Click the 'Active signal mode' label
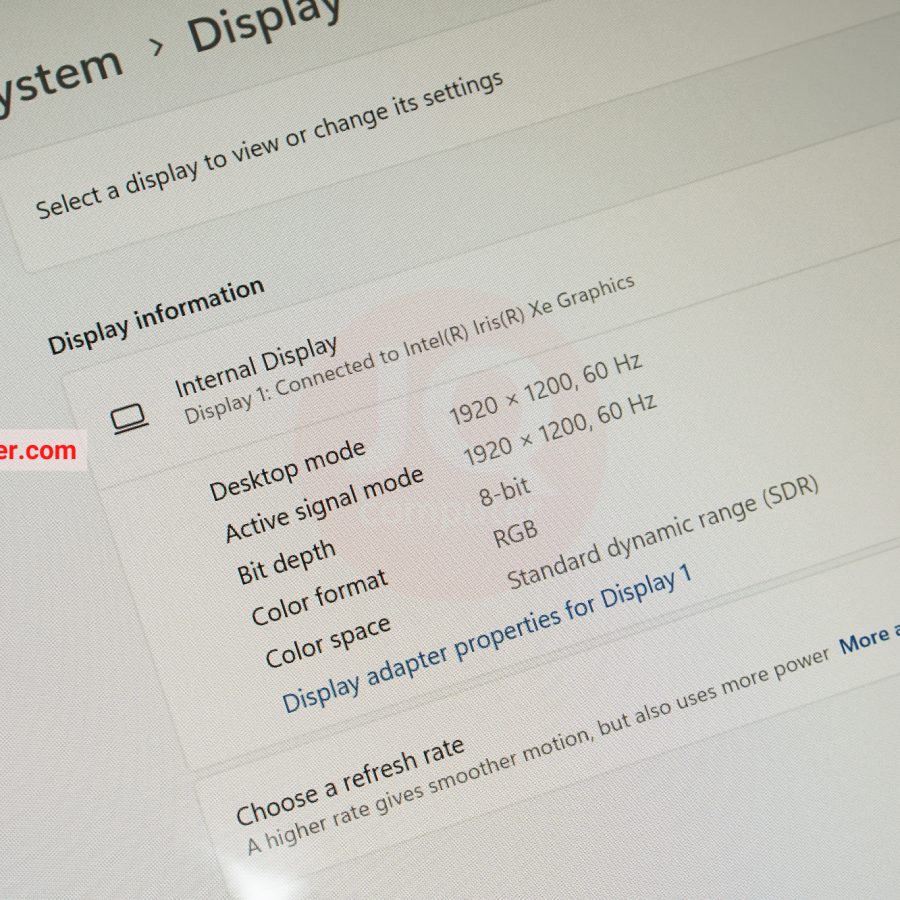This screenshot has height=900, width=900. click(324, 504)
